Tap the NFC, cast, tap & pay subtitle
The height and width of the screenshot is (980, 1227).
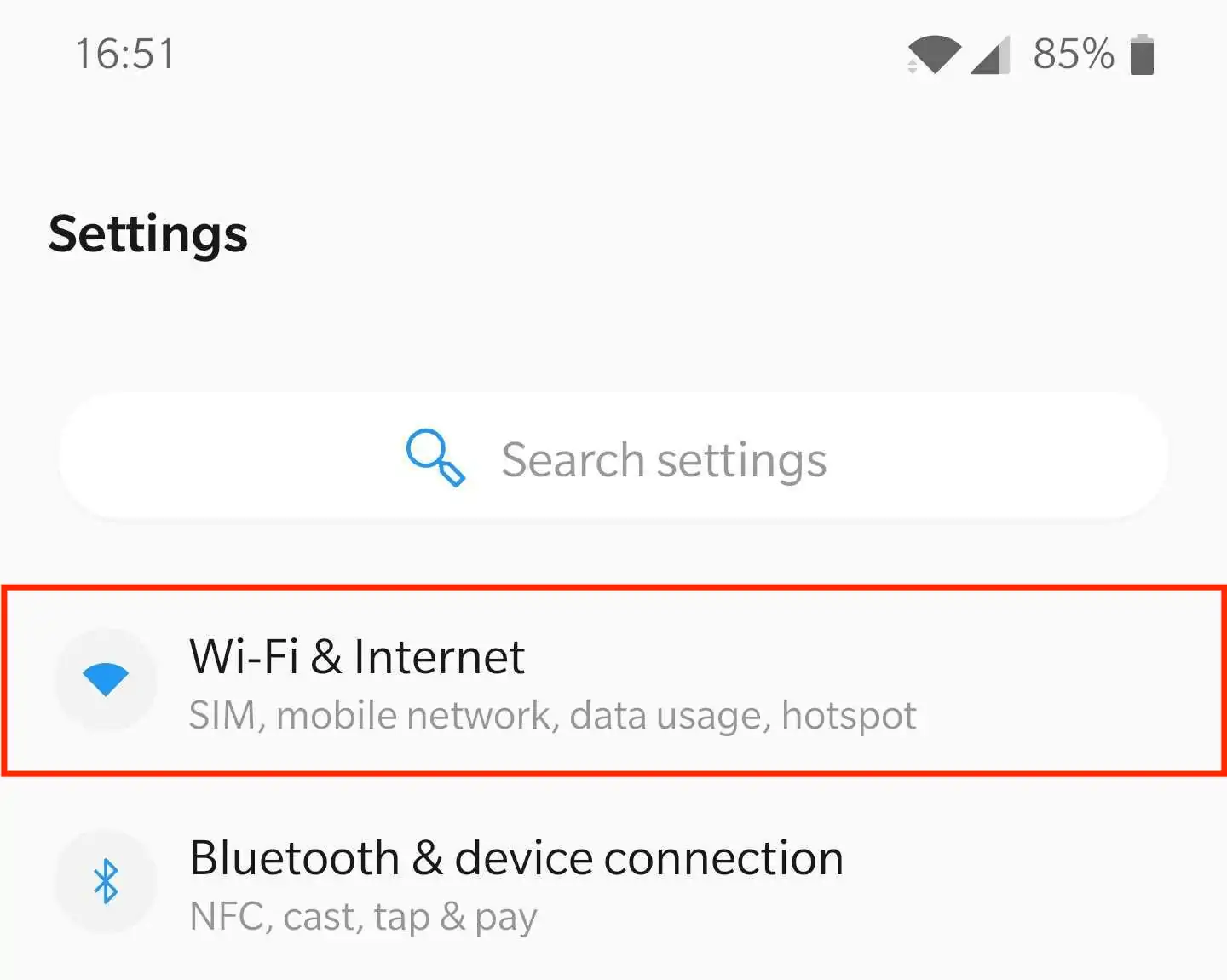(361, 915)
